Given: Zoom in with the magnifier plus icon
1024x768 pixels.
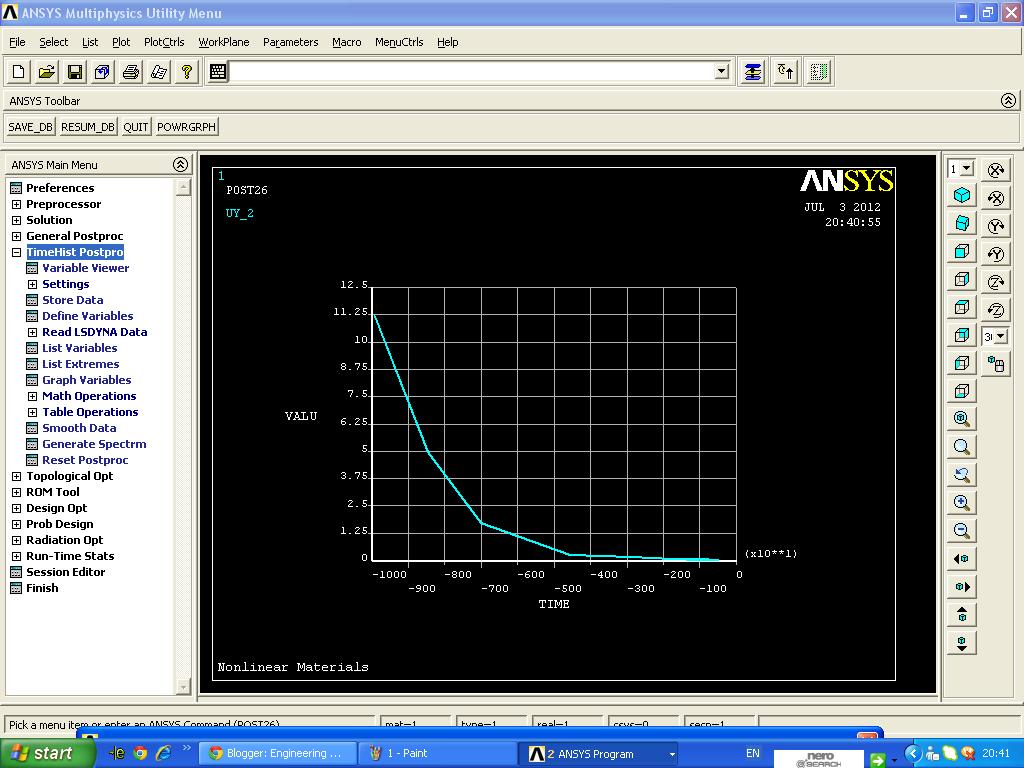Looking at the screenshot, I should 961,502.
